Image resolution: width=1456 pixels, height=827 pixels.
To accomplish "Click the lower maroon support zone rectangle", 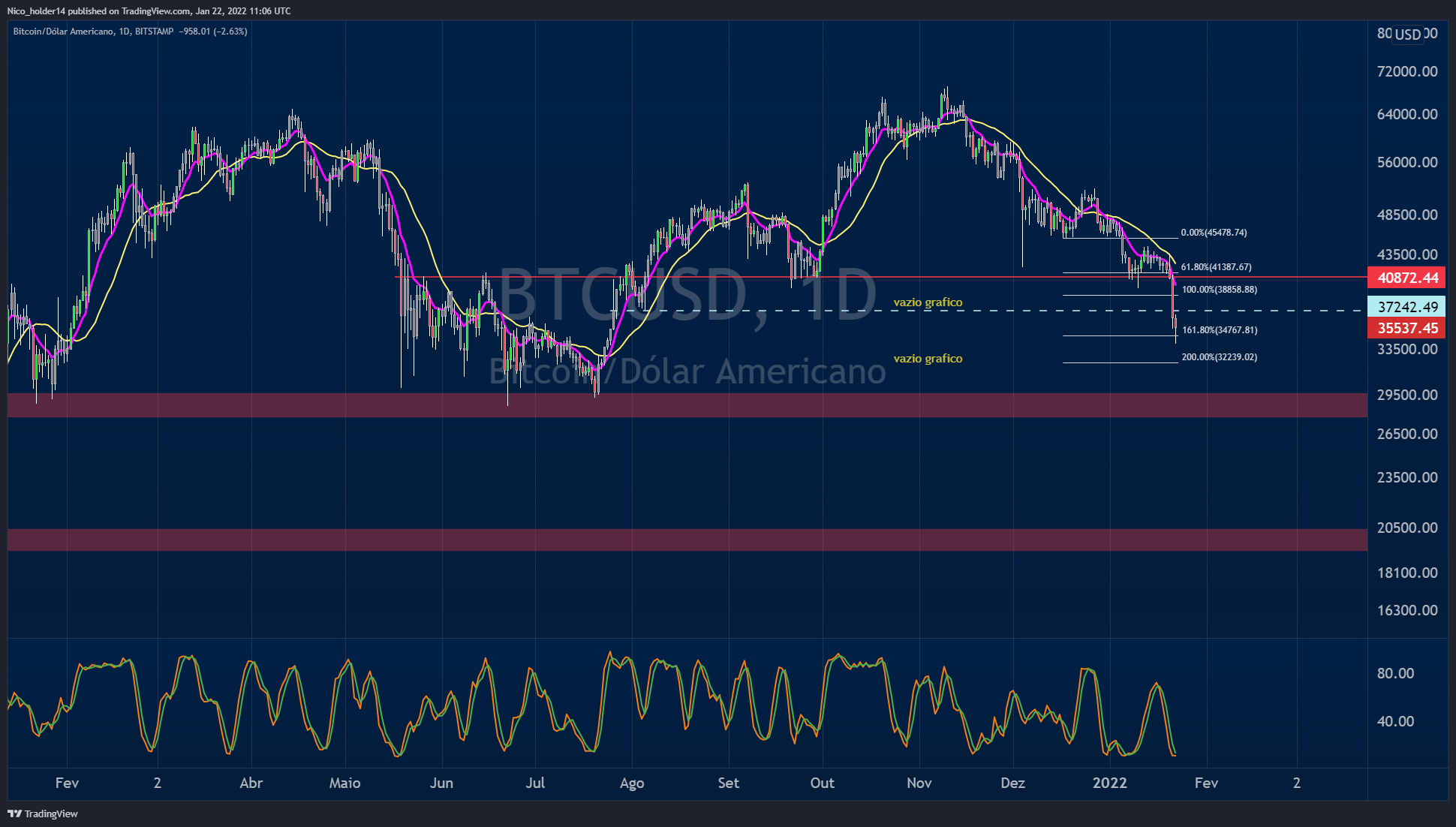I will pyautogui.click(x=687, y=540).
